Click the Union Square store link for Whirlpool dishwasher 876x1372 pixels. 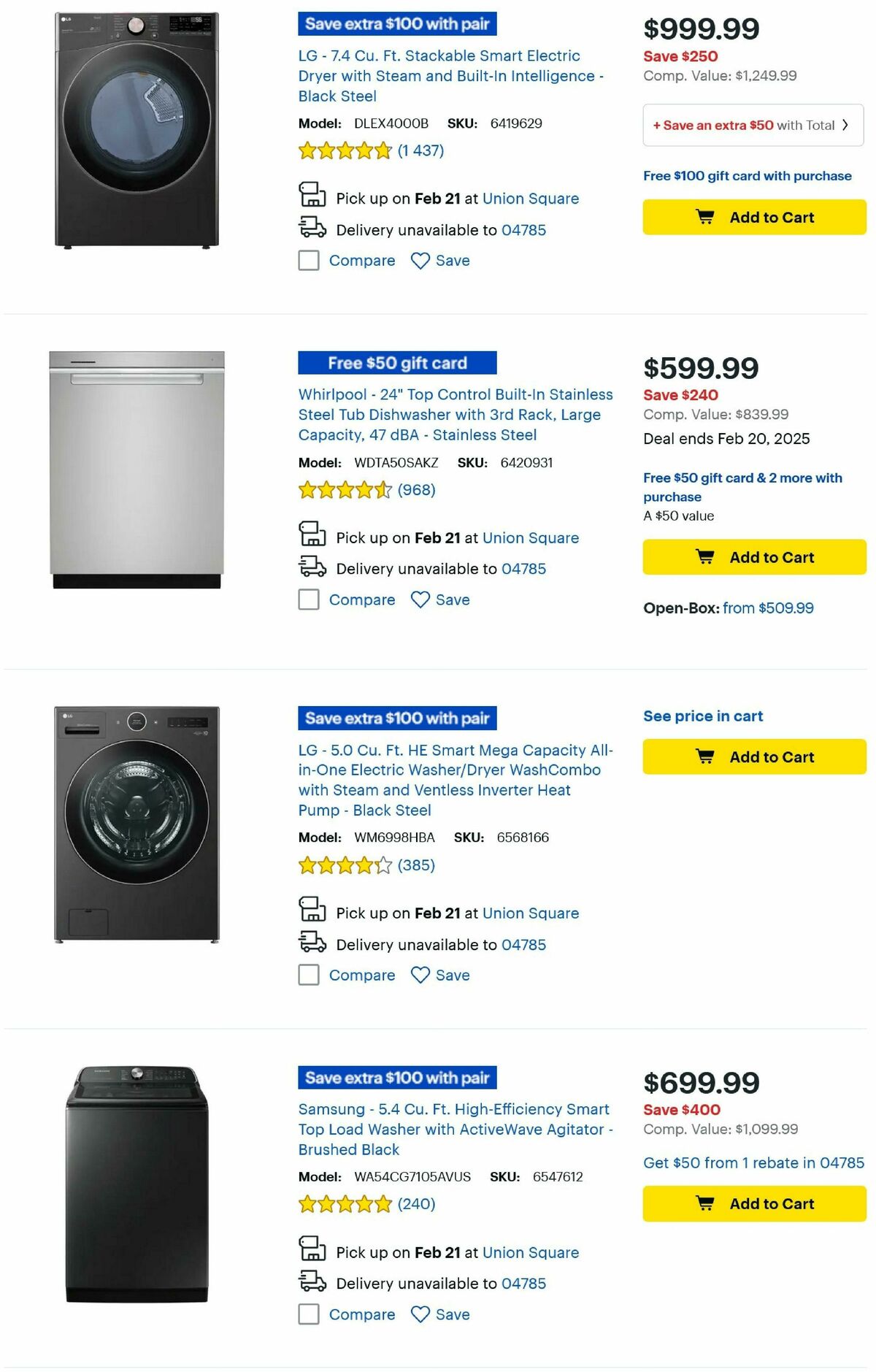pyautogui.click(x=531, y=537)
